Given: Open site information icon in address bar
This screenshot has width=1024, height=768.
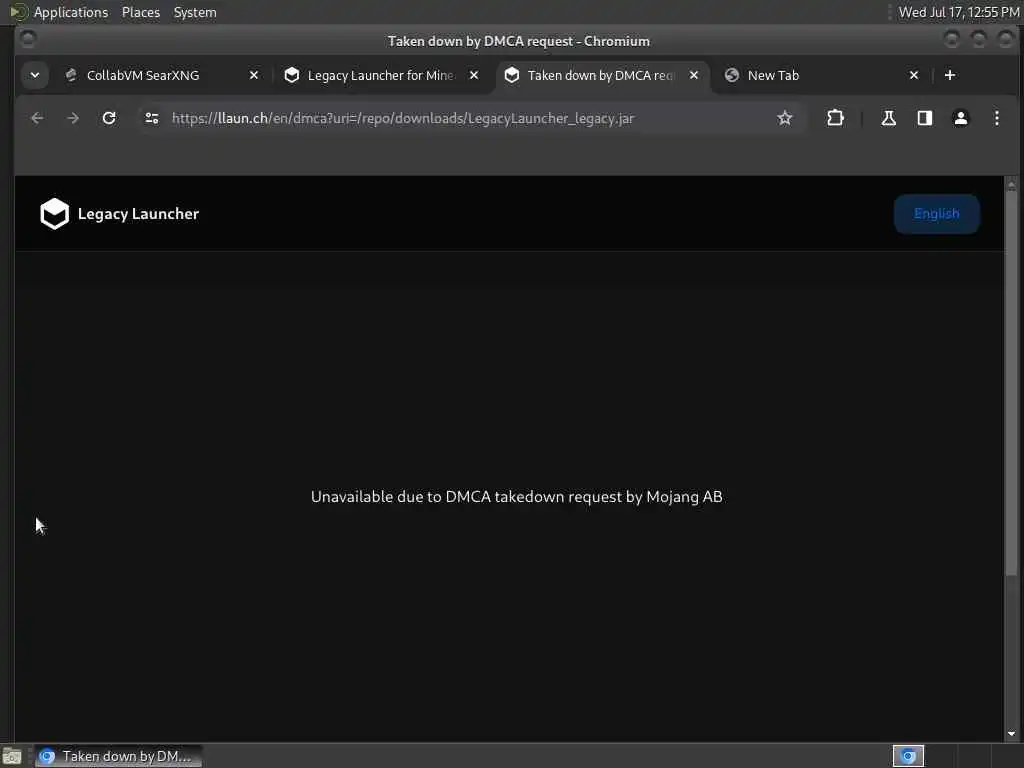Looking at the screenshot, I should [x=152, y=118].
